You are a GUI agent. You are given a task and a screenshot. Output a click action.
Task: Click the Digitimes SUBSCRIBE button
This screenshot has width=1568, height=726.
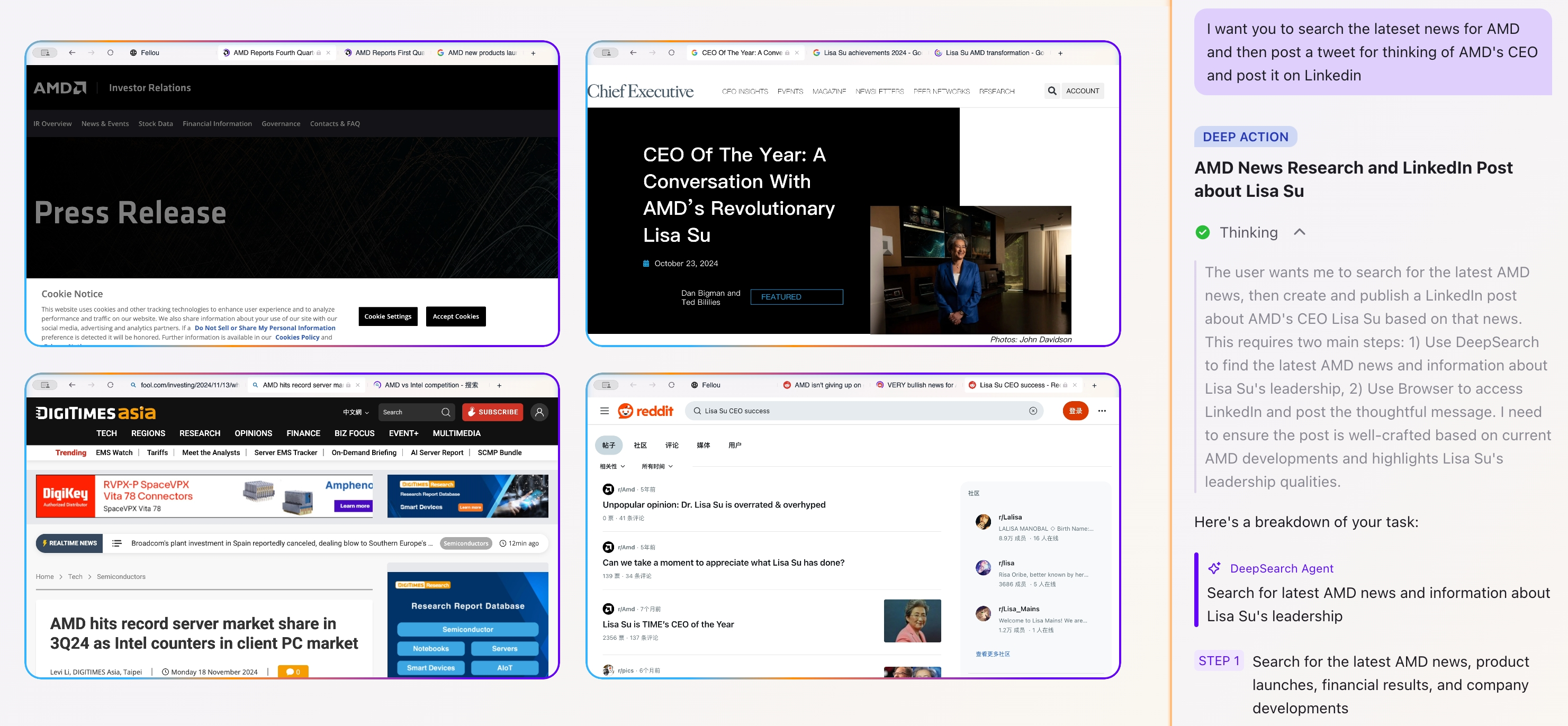coord(492,412)
